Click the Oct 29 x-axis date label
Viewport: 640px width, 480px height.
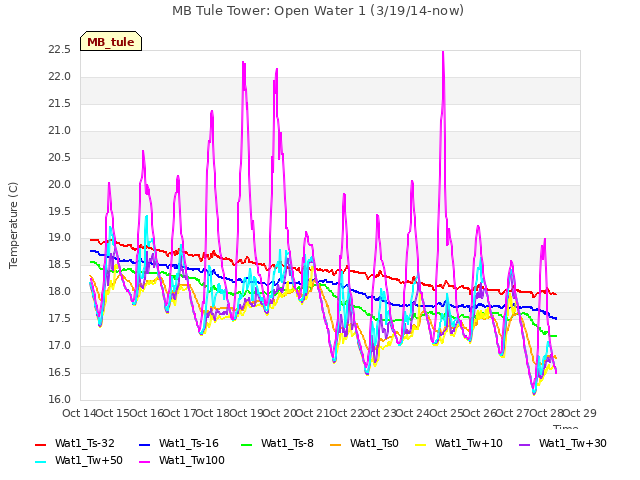click(580, 413)
